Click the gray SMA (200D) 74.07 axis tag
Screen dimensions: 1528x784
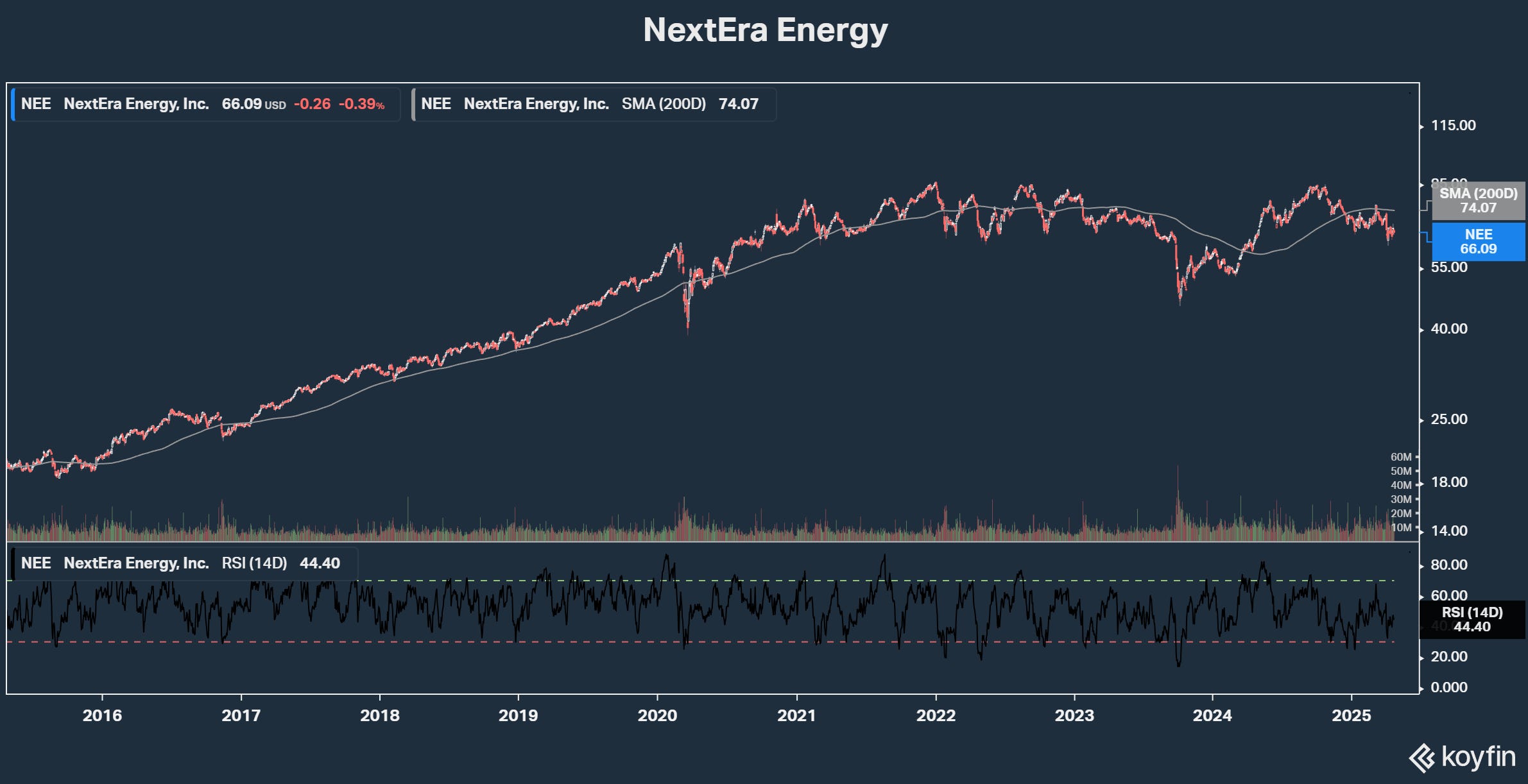tap(1478, 201)
